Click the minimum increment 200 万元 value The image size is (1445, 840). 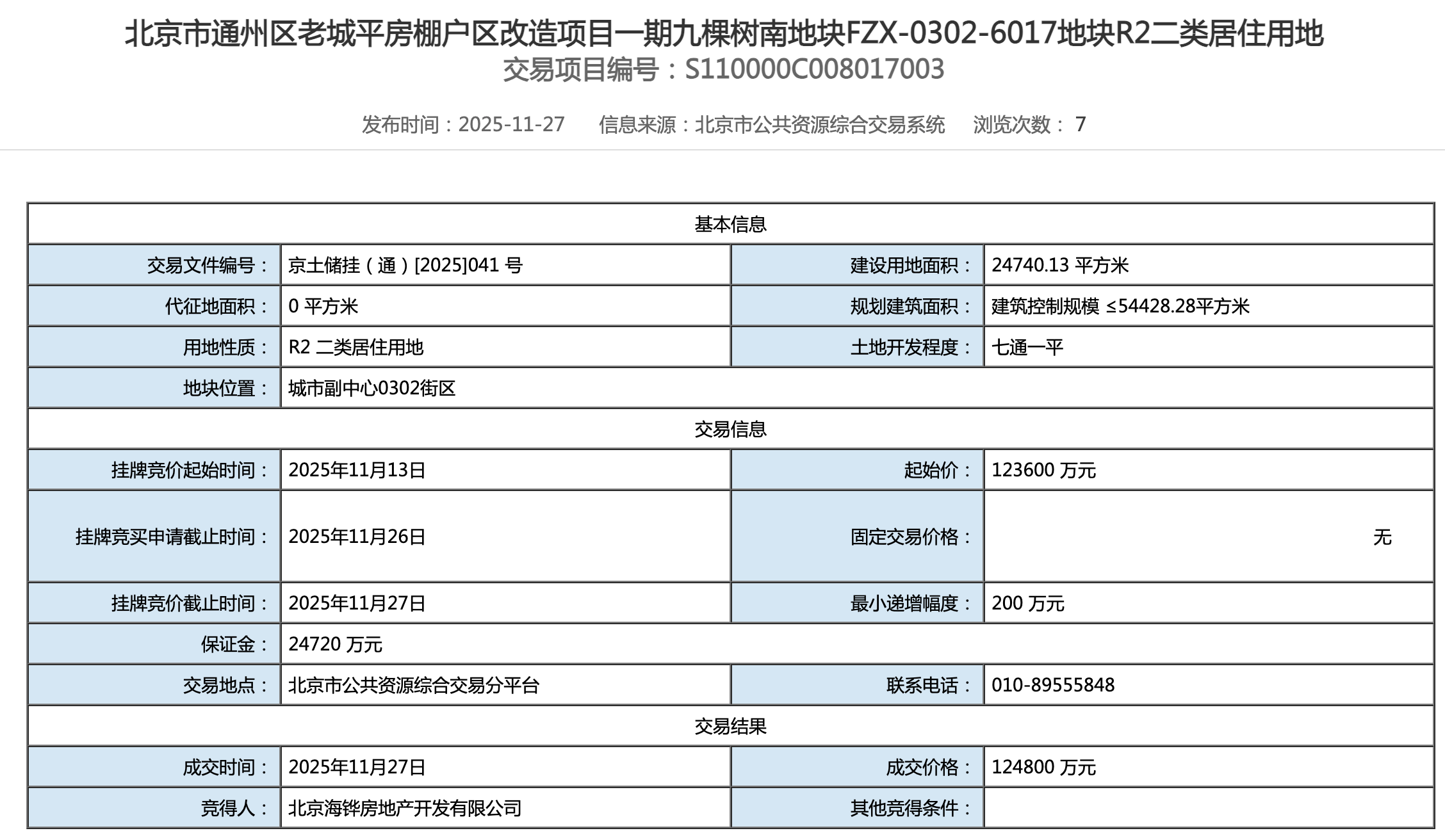(x=1027, y=603)
